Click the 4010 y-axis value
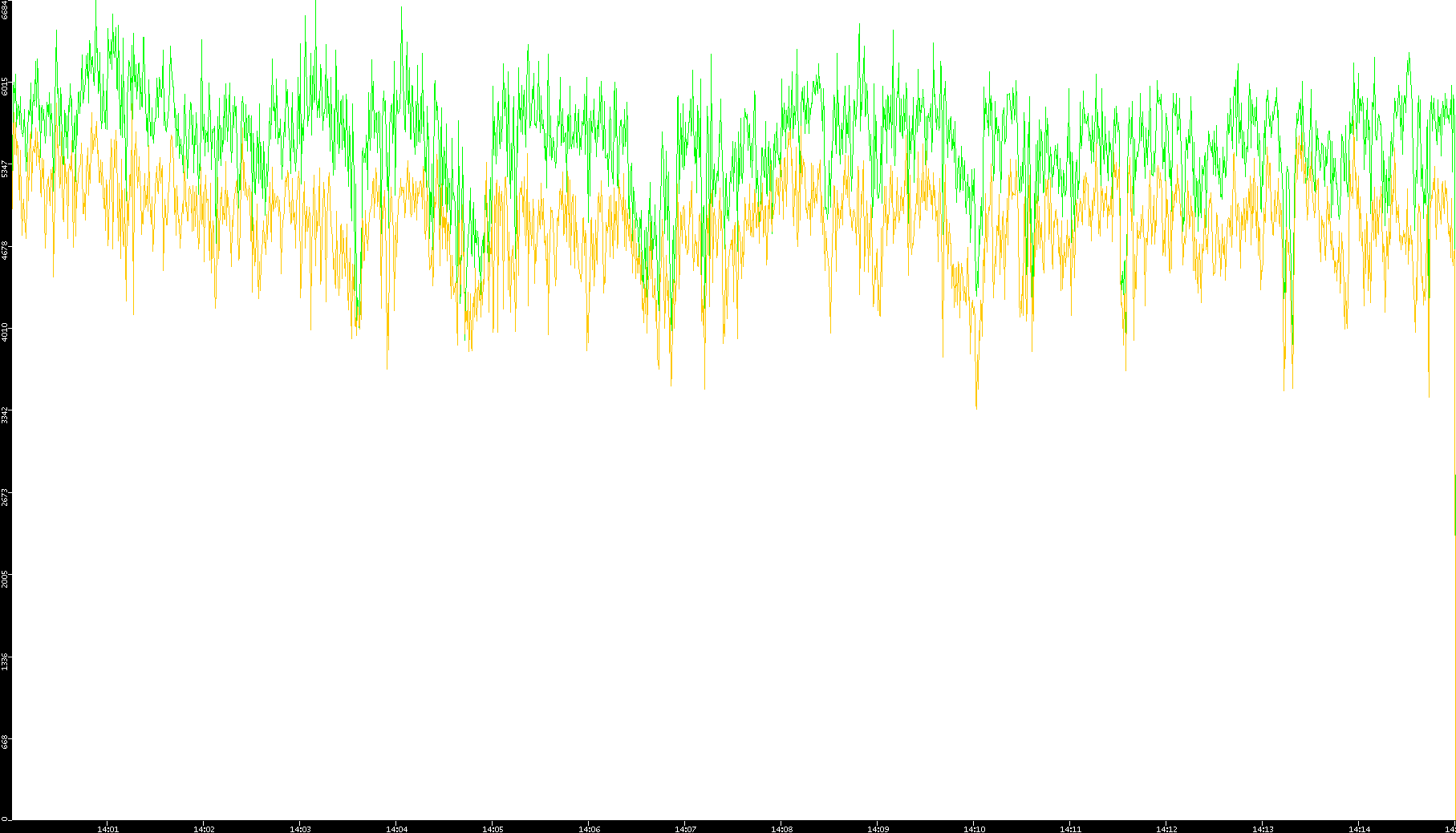The image size is (1456, 833). [x=6, y=332]
